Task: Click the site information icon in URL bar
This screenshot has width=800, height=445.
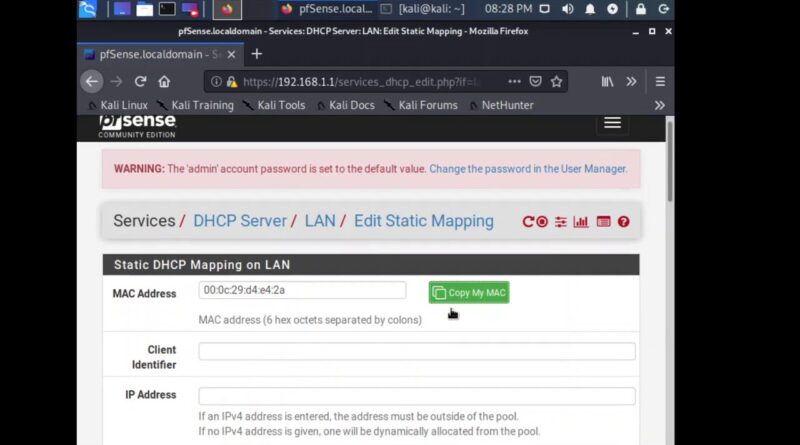Action: pos(216,82)
